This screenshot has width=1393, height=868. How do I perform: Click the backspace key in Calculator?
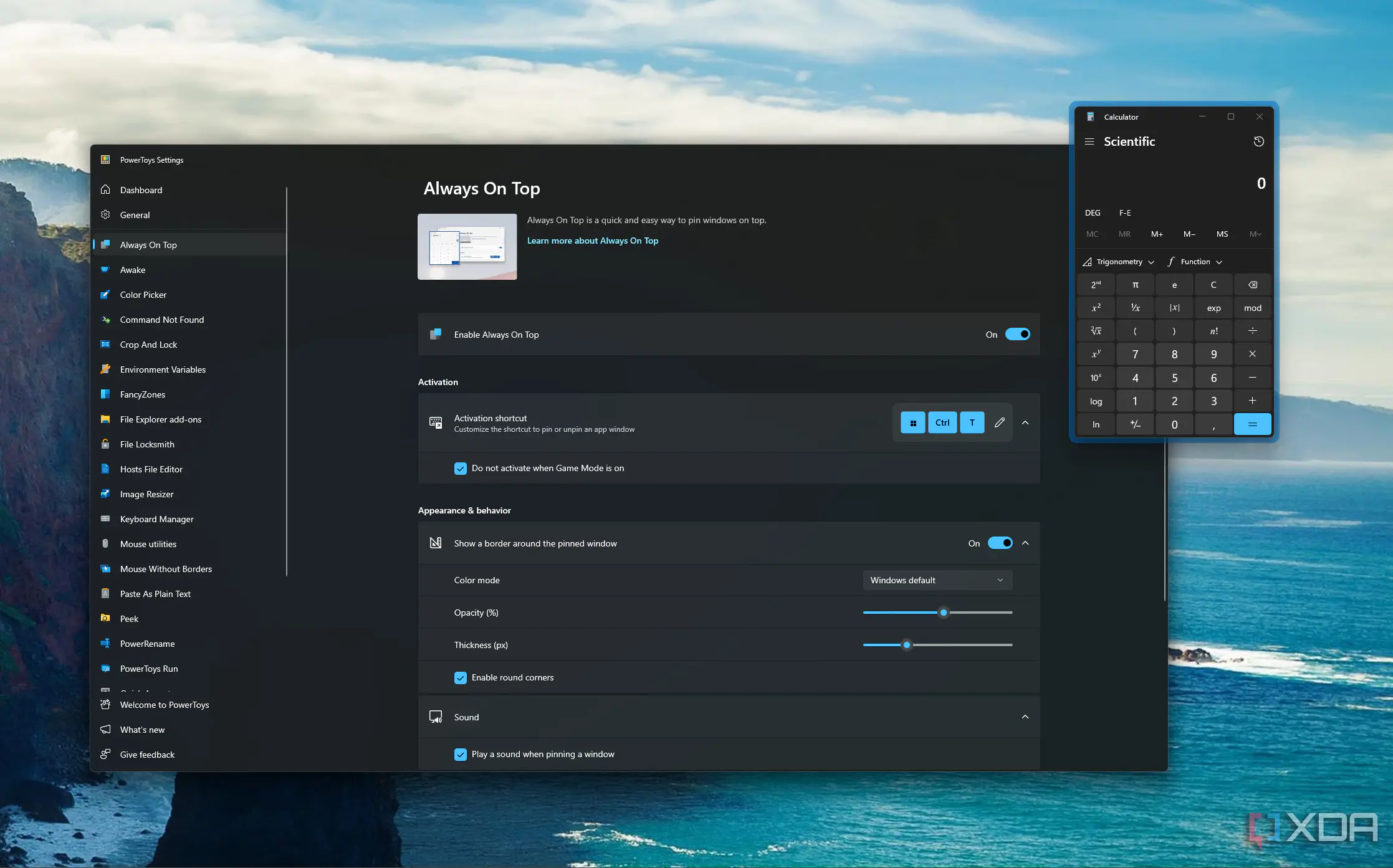click(1252, 285)
